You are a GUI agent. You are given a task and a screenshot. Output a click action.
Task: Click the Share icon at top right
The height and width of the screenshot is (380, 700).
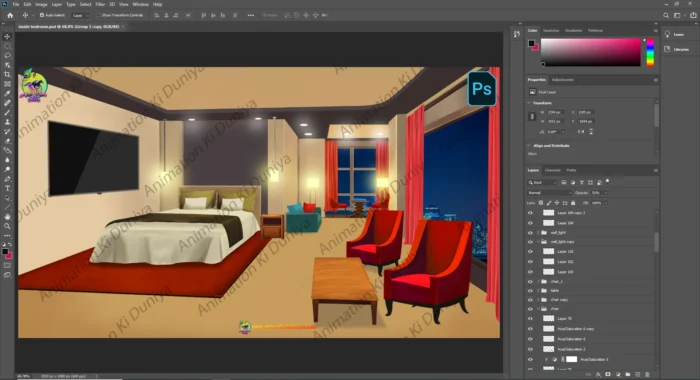click(693, 15)
